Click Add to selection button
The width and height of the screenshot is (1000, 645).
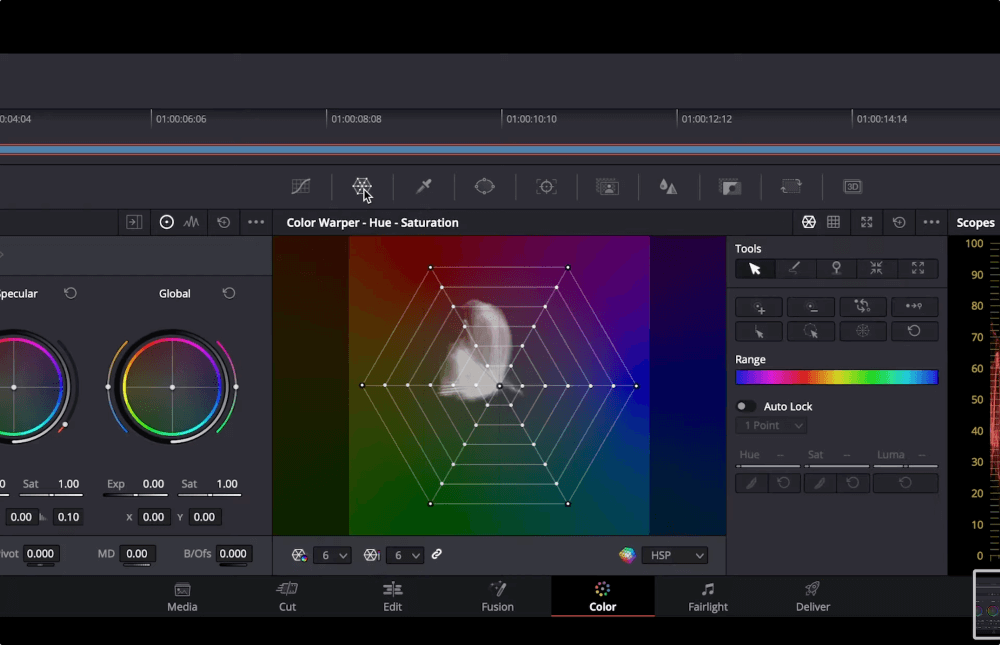coord(759,307)
